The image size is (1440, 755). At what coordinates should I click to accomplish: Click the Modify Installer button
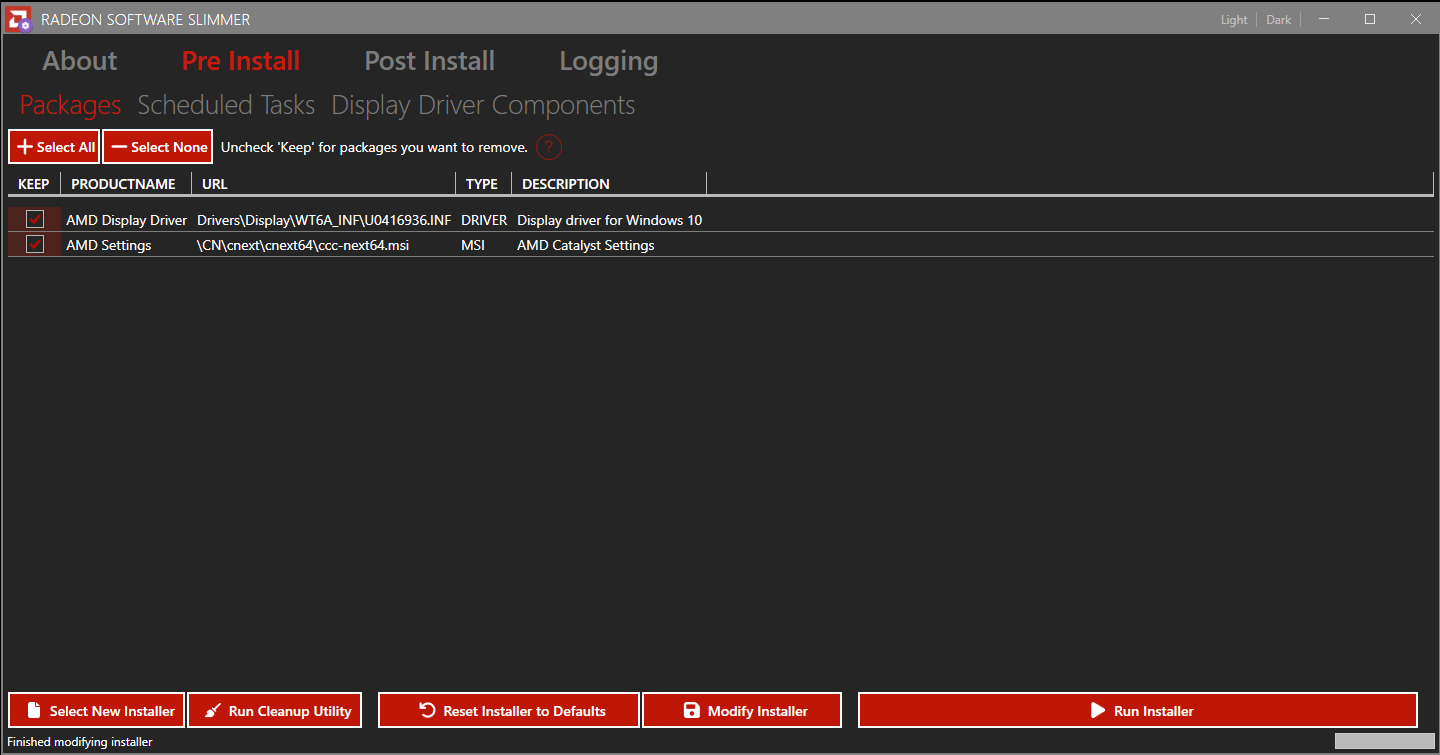click(742, 711)
